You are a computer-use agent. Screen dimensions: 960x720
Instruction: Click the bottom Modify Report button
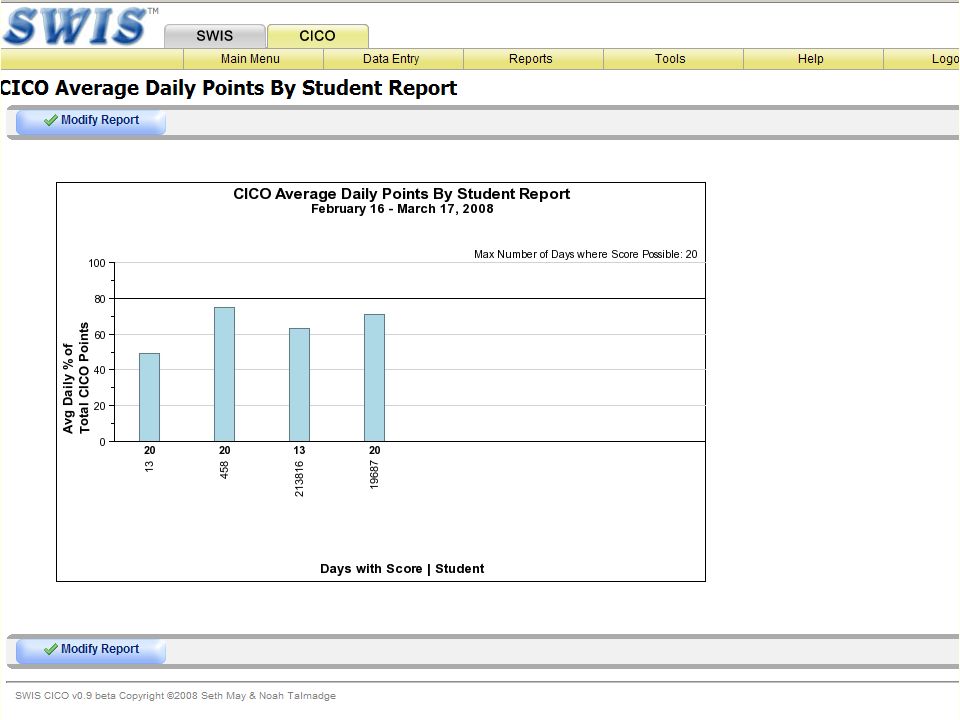(x=91, y=650)
